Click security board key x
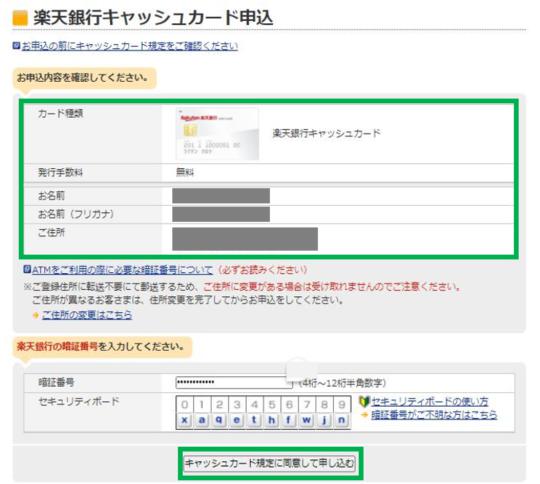540x484 pixels. pos(185,420)
